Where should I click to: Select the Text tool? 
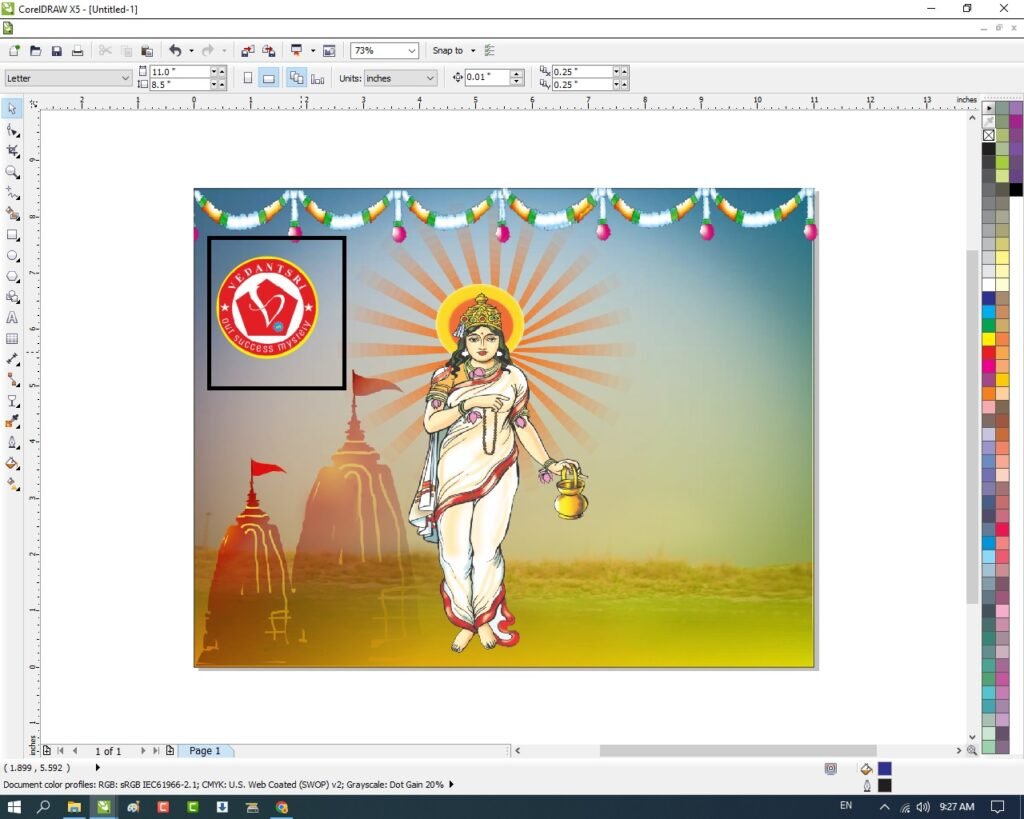pyautogui.click(x=12, y=317)
